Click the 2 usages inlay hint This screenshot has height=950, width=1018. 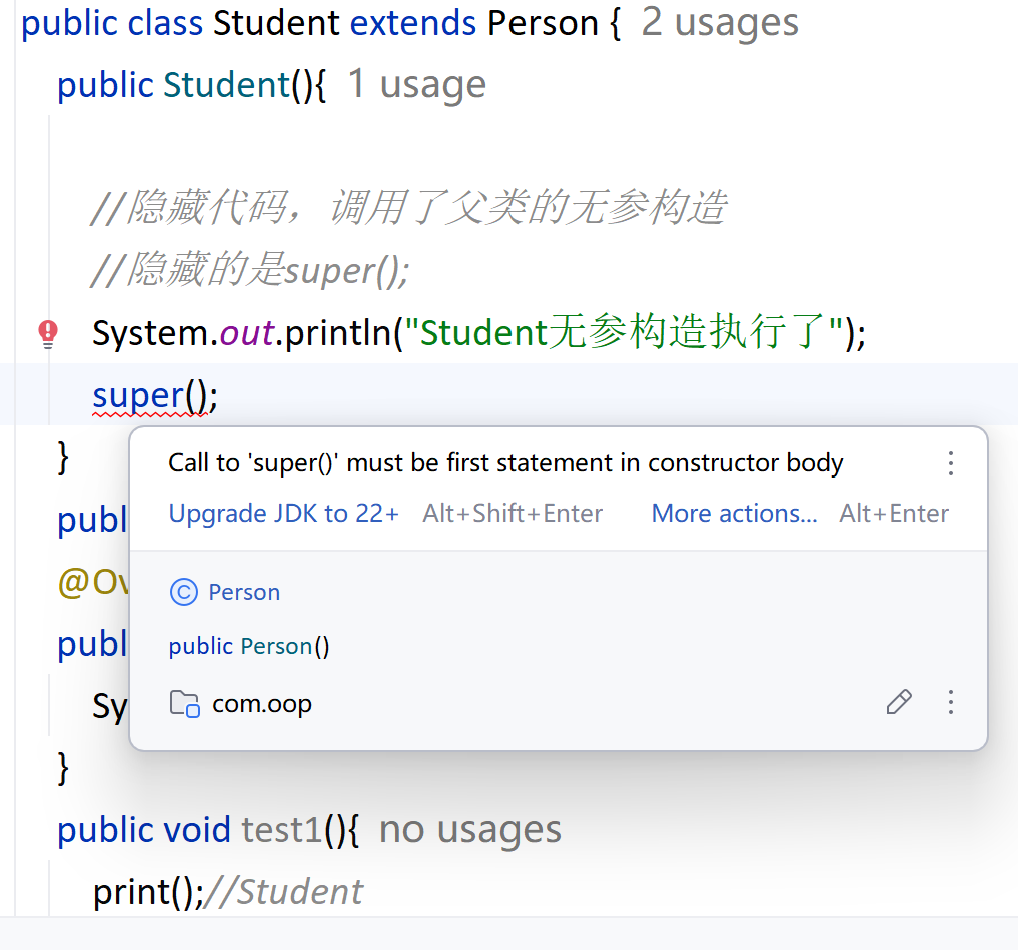720,23
